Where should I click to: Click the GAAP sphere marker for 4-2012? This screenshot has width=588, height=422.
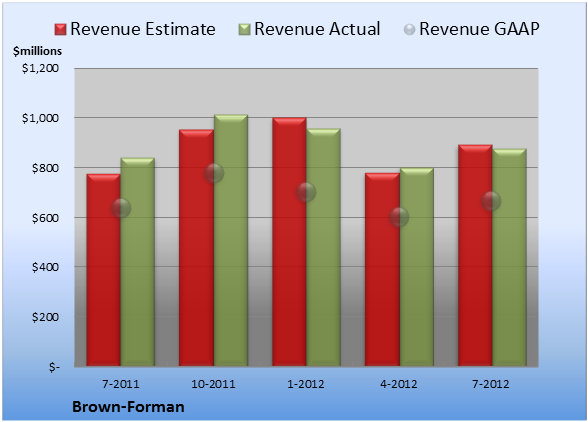click(x=399, y=217)
